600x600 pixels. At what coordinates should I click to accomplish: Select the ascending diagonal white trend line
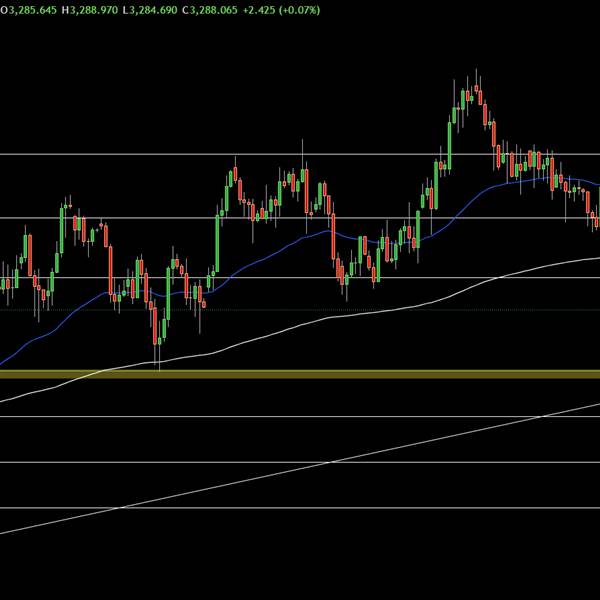click(300, 469)
